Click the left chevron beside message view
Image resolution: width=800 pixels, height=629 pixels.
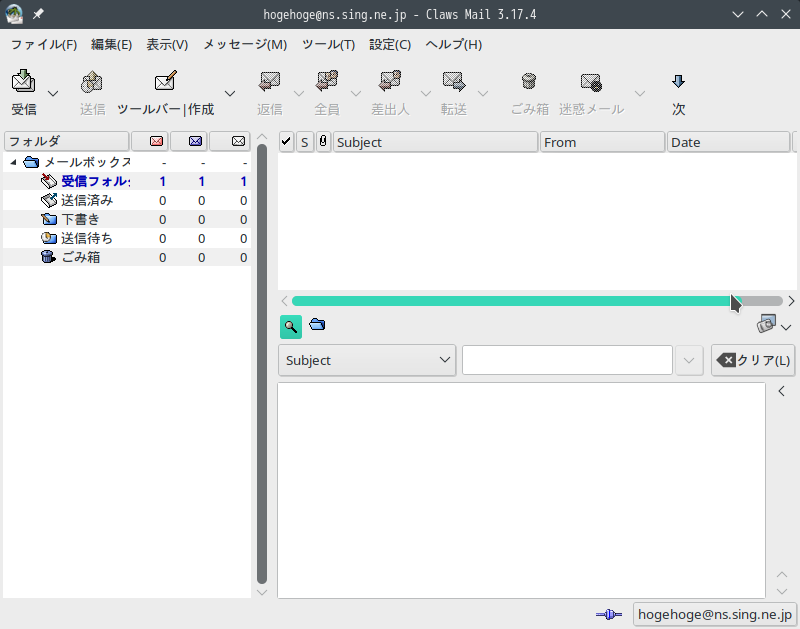click(x=781, y=391)
